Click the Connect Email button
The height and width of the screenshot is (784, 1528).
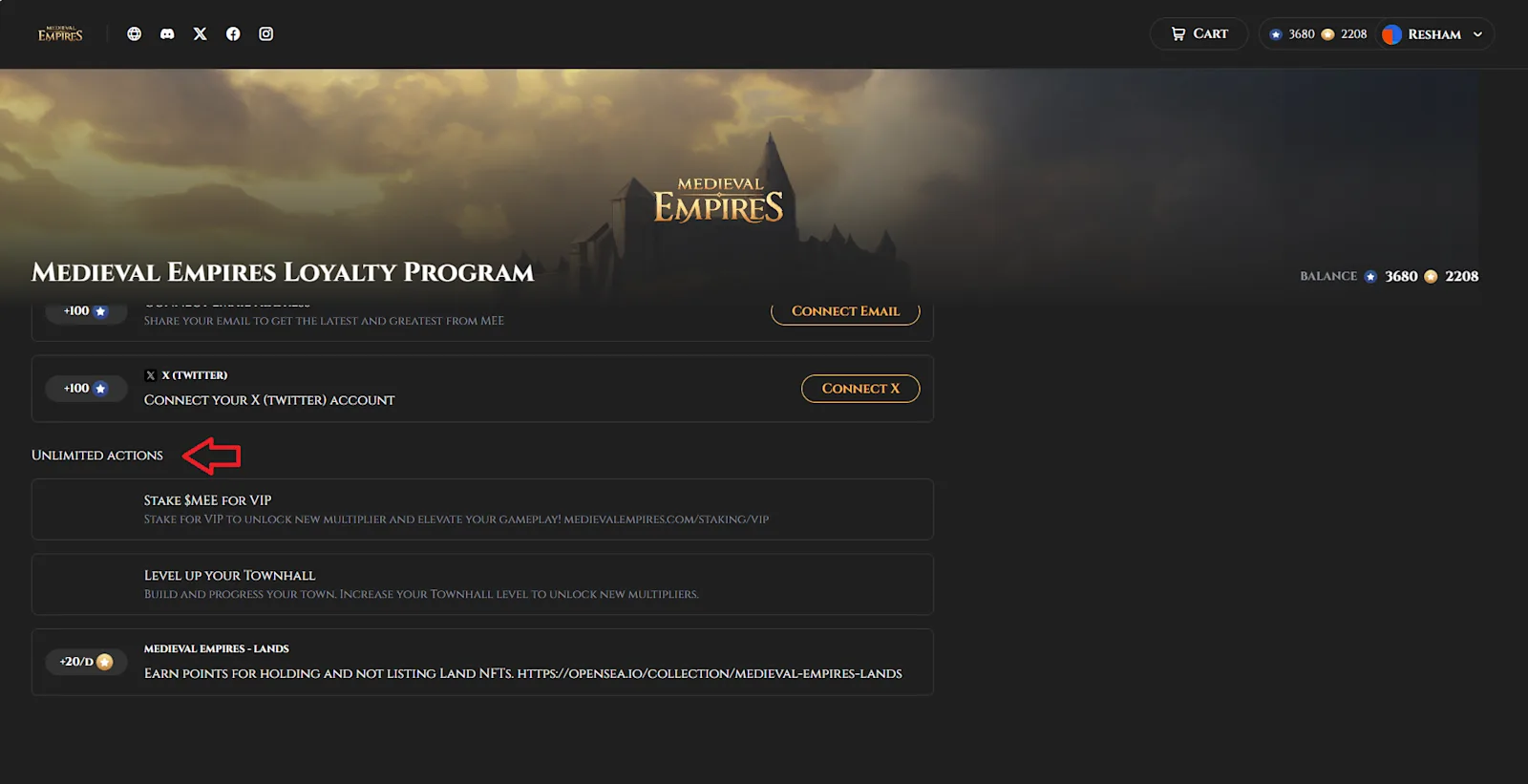click(x=845, y=312)
